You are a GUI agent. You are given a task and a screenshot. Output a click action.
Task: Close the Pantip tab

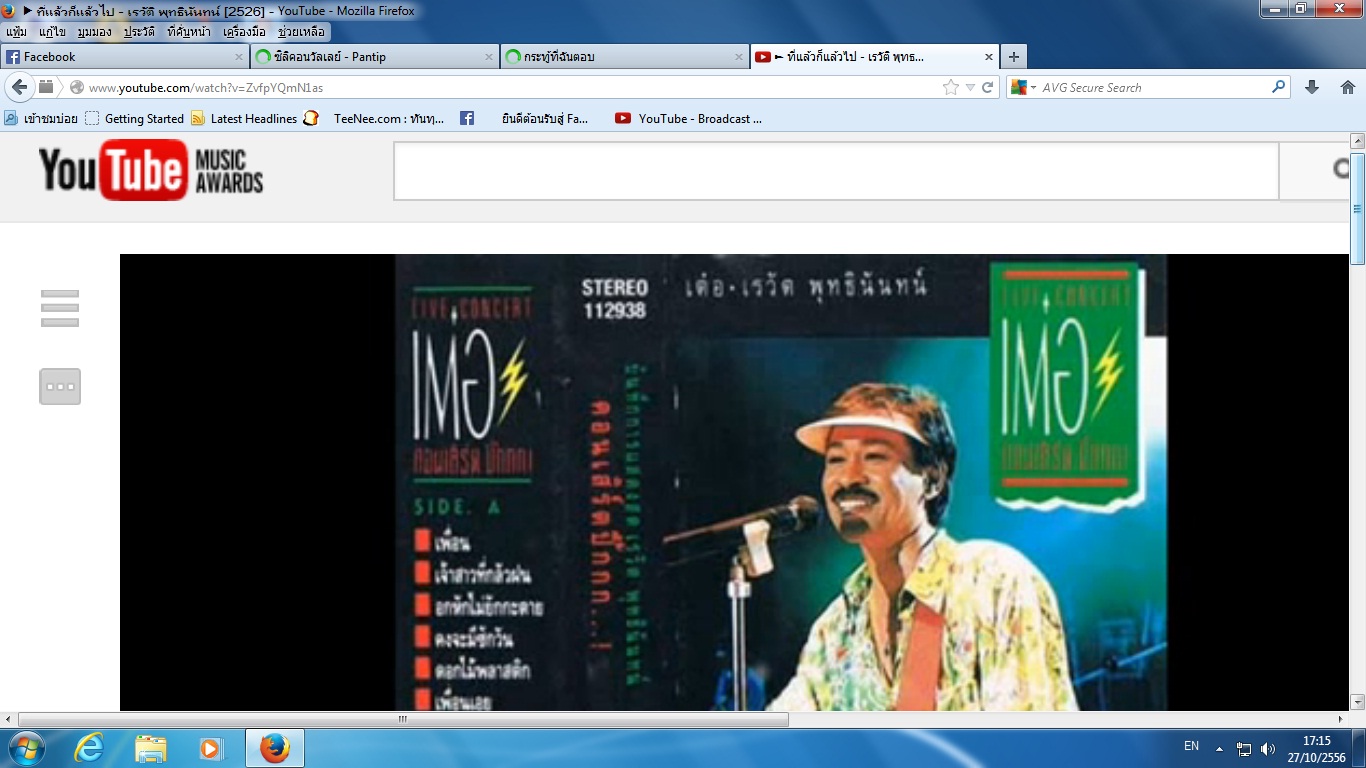pos(489,57)
